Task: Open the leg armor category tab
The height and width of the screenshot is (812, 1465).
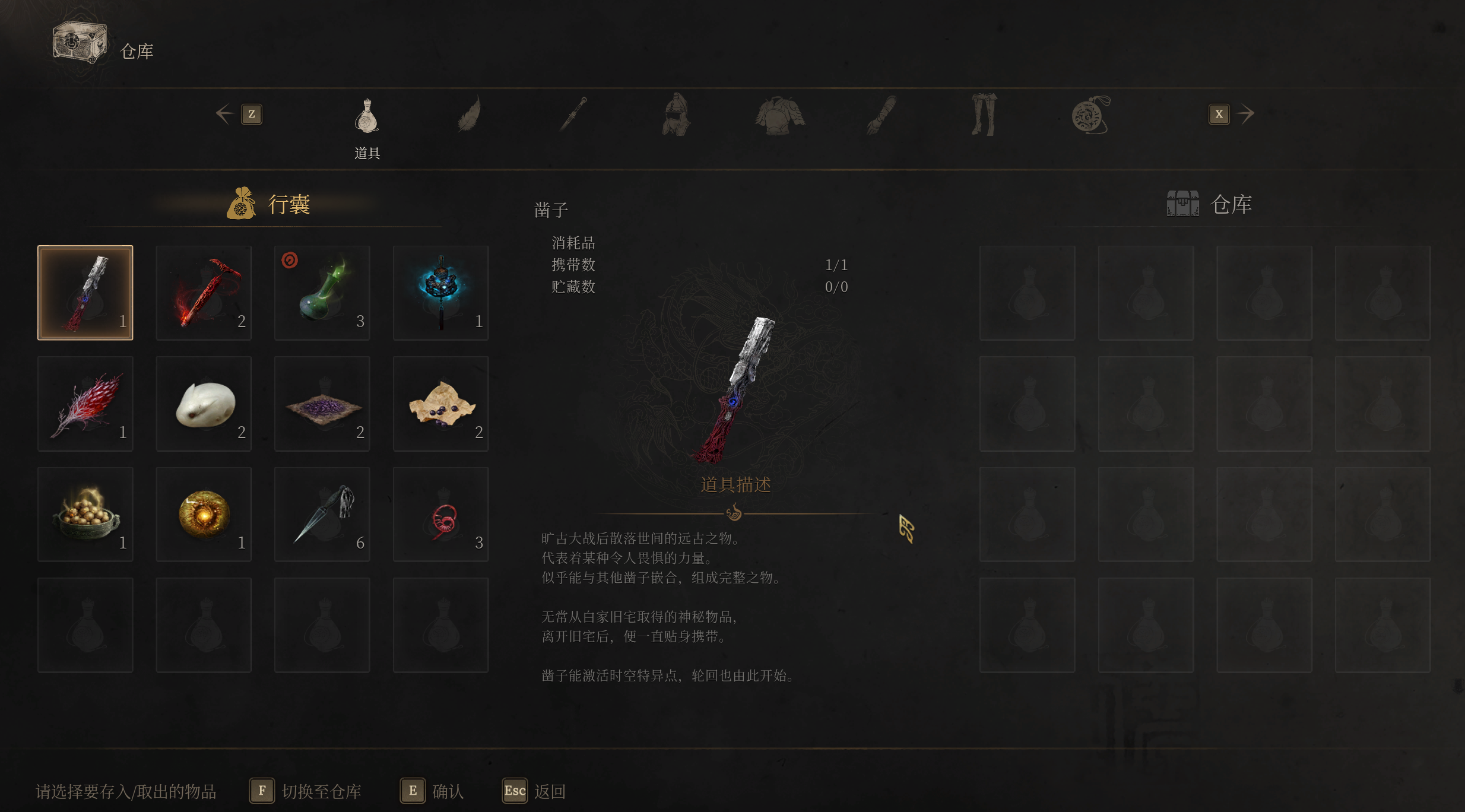Action: pos(984,114)
